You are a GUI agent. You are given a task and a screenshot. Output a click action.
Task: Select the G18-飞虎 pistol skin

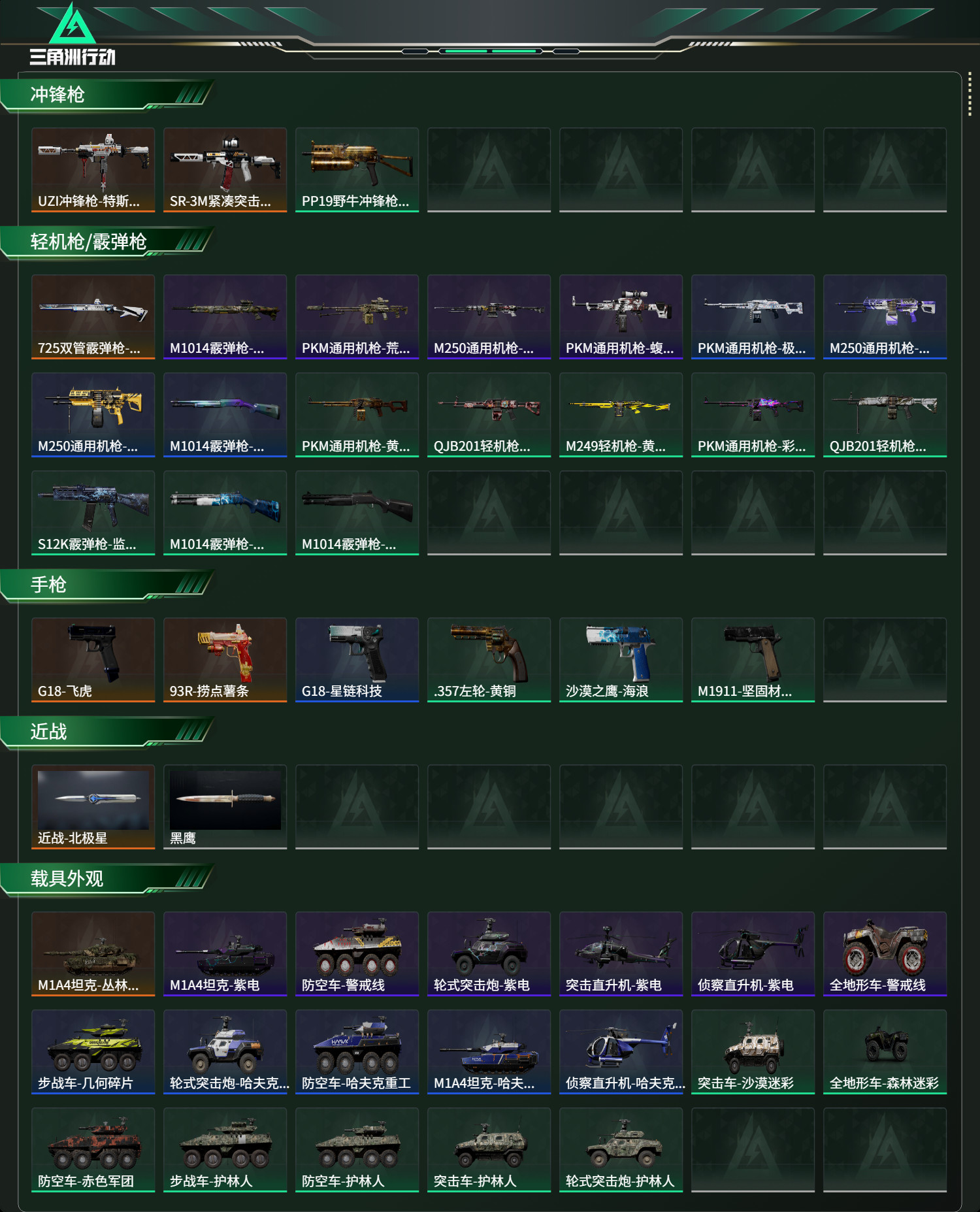click(x=93, y=660)
